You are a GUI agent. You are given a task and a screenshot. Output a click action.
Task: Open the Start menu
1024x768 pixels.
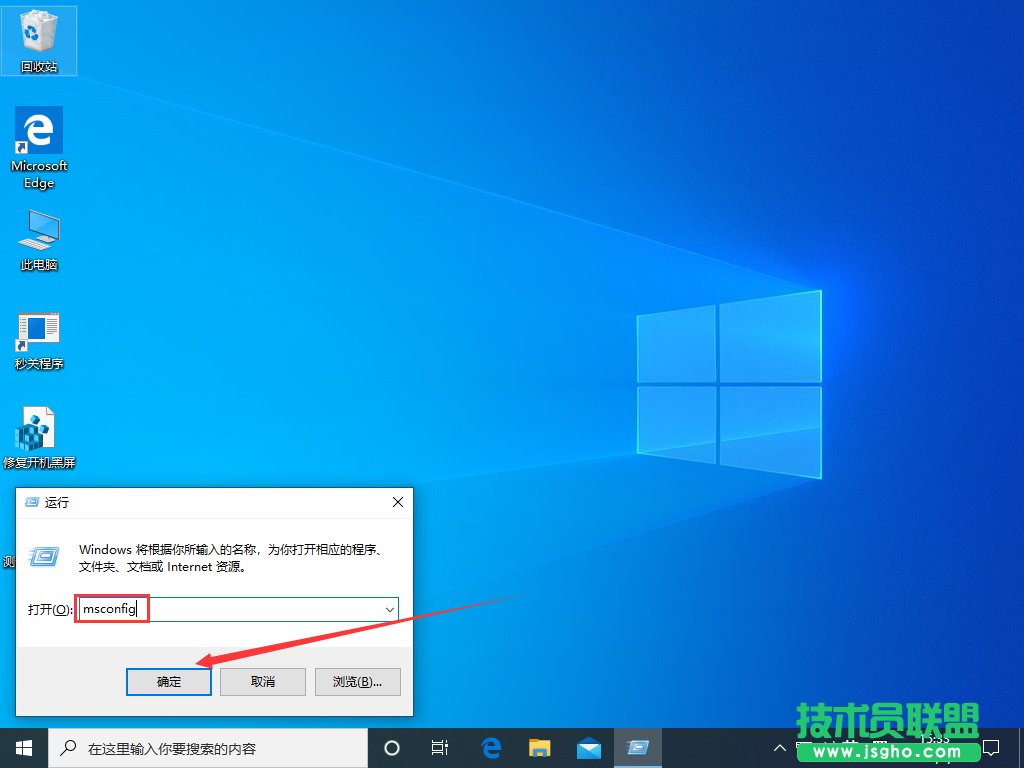pyautogui.click(x=22, y=747)
